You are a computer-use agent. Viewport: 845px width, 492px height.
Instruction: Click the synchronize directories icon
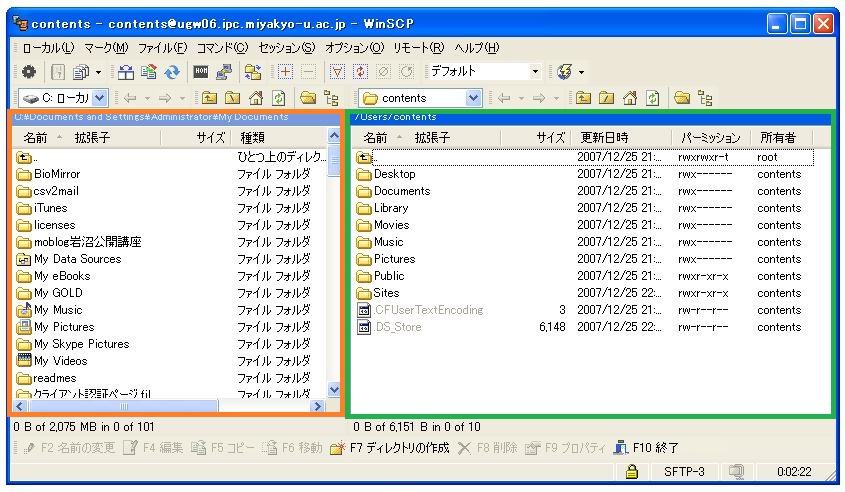[x=149, y=71]
